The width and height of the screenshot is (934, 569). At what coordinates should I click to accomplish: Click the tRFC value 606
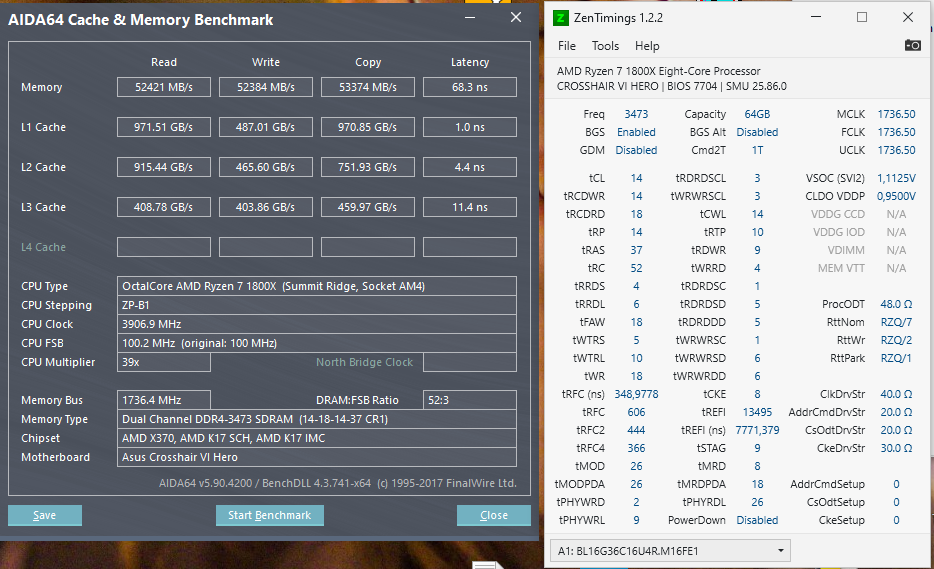[x=636, y=412]
